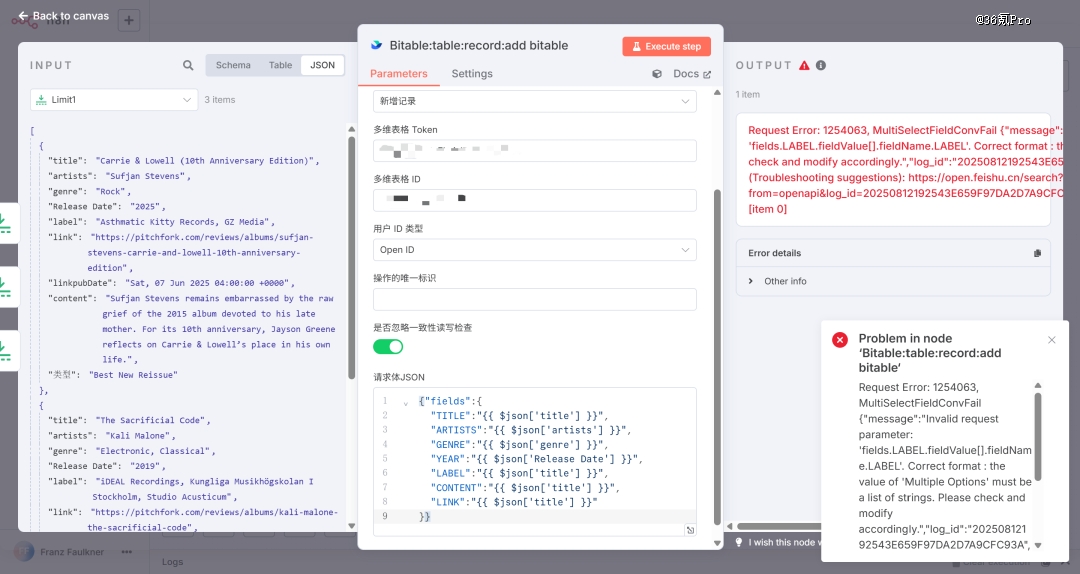
Task: Select the Parameters tab
Action: tap(399, 74)
